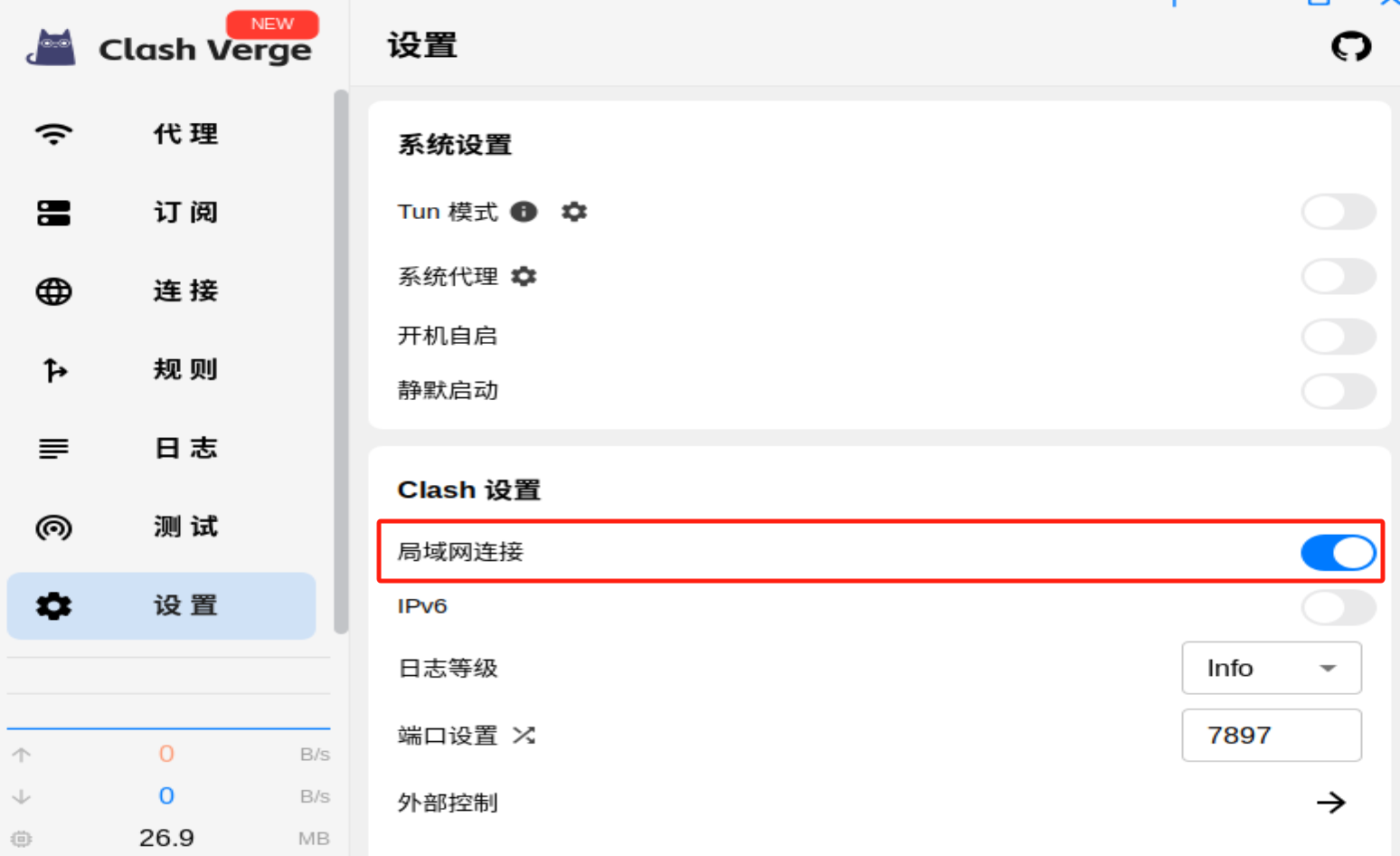Image resolution: width=1400 pixels, height=856 pixels.
Task: Click the NEW badge on the logo
Action: 272,24
